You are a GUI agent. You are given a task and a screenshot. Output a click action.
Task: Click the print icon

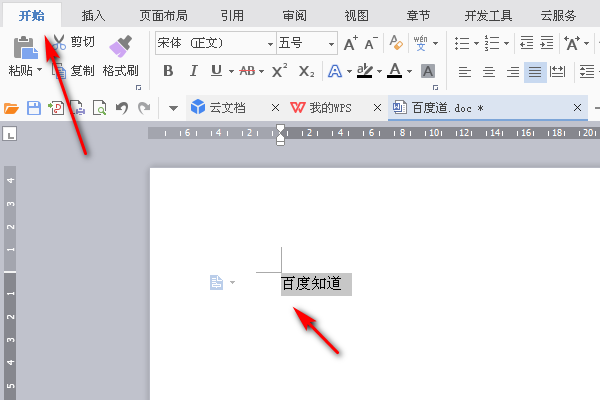tap(78, 108)
